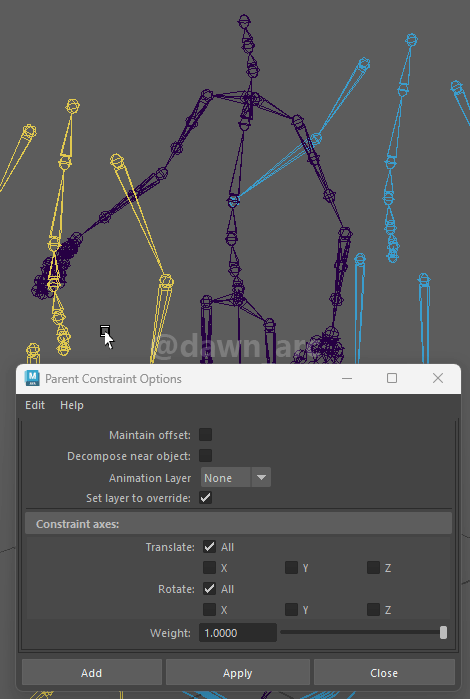The image size is (470, 699).
Task: Check Rotate Z axis box
Action: pos(373,609)
